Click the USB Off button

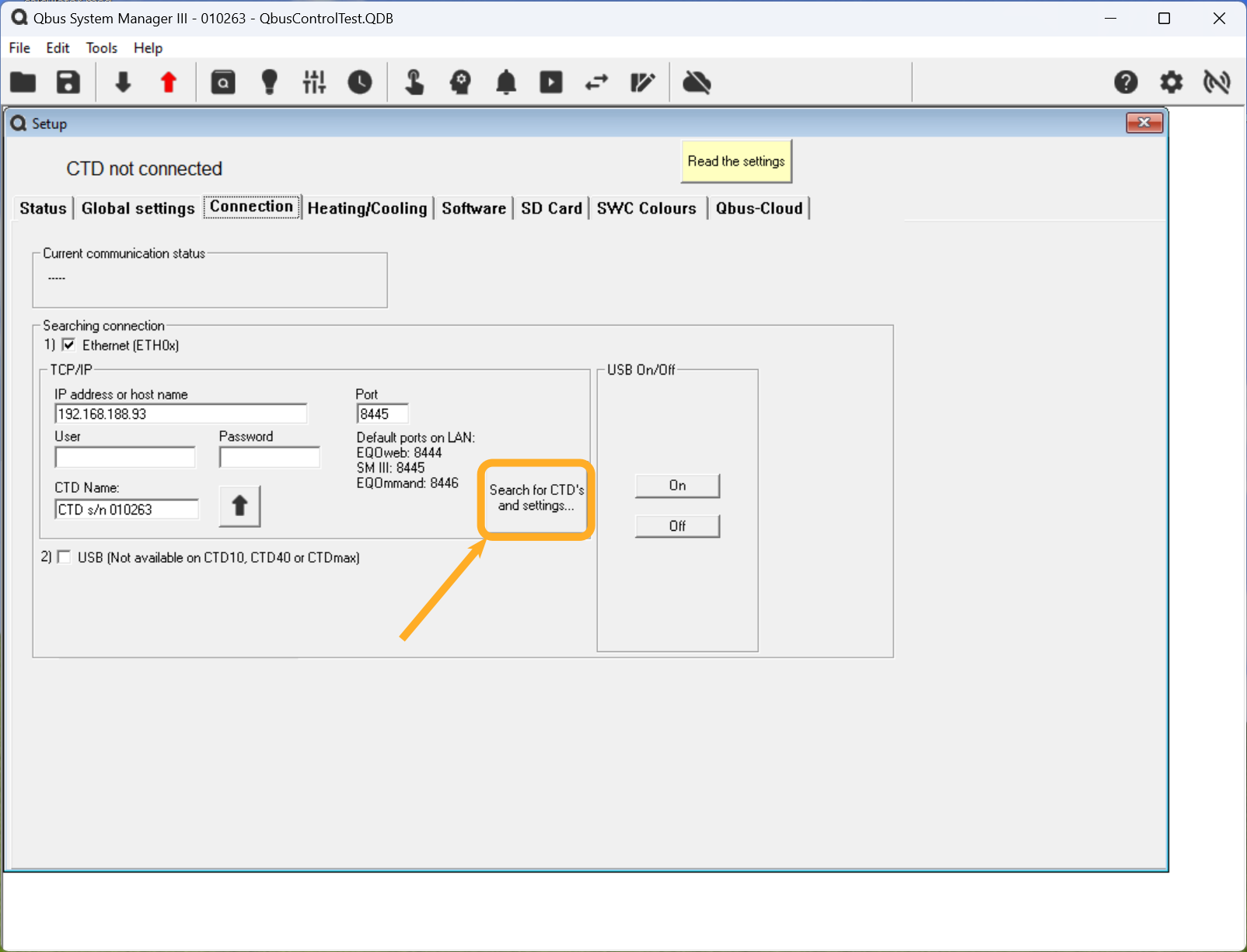(677, 526)
